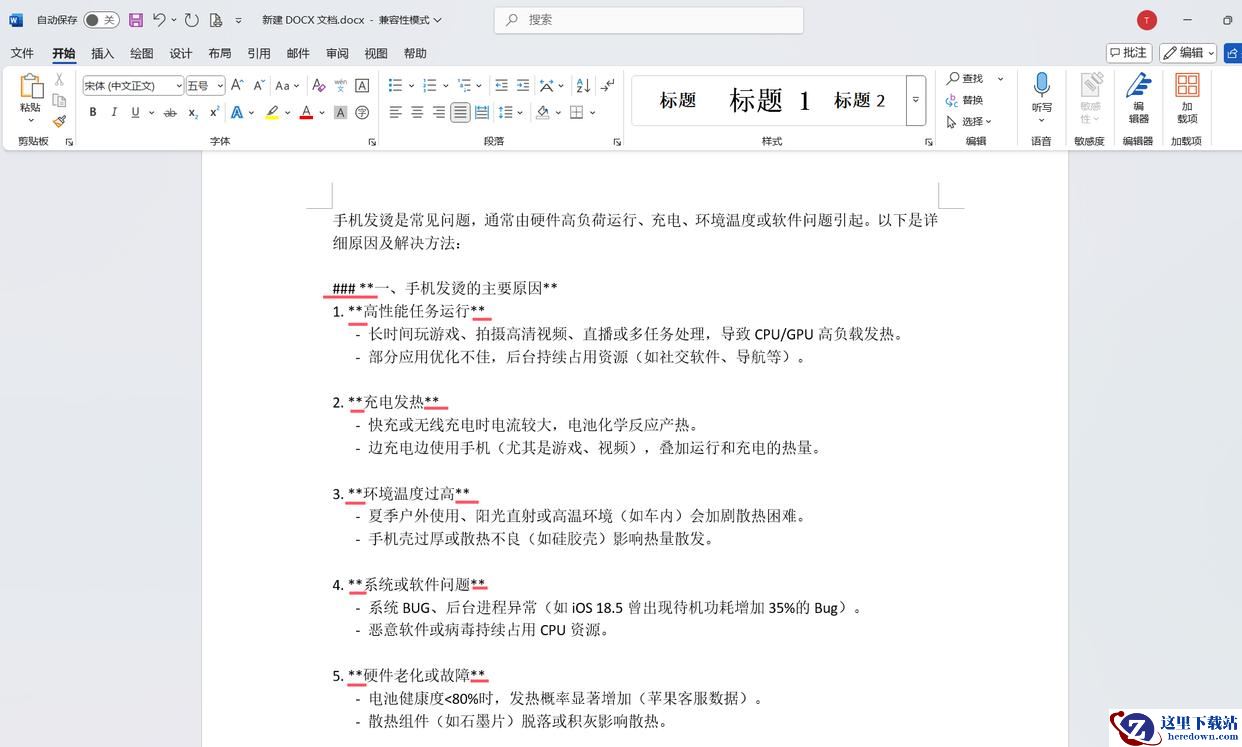
Task: Click the Sort (A-Z) icon
Action: 583,86
